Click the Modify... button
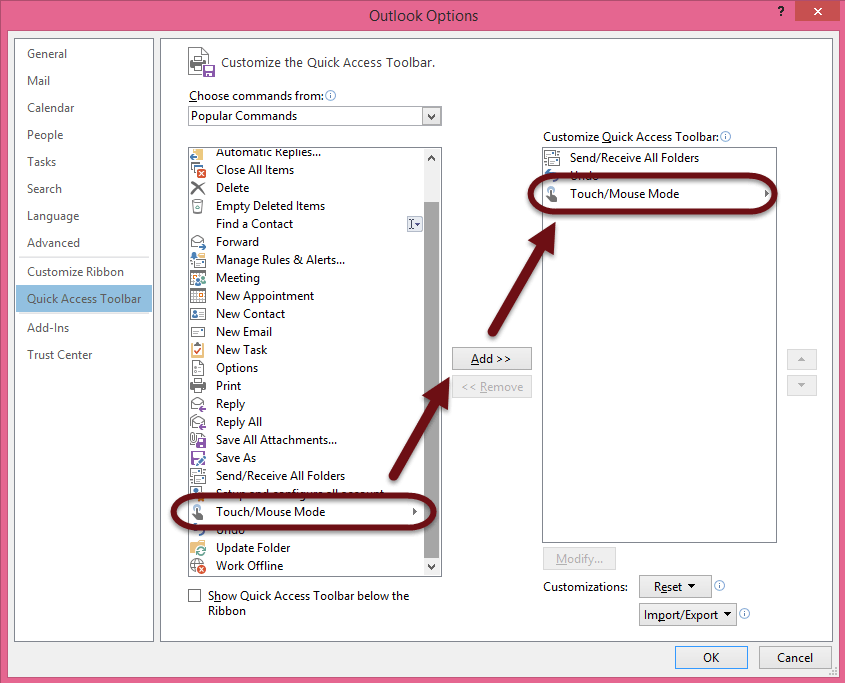The image size is (845, 683). tap(579, 558)
